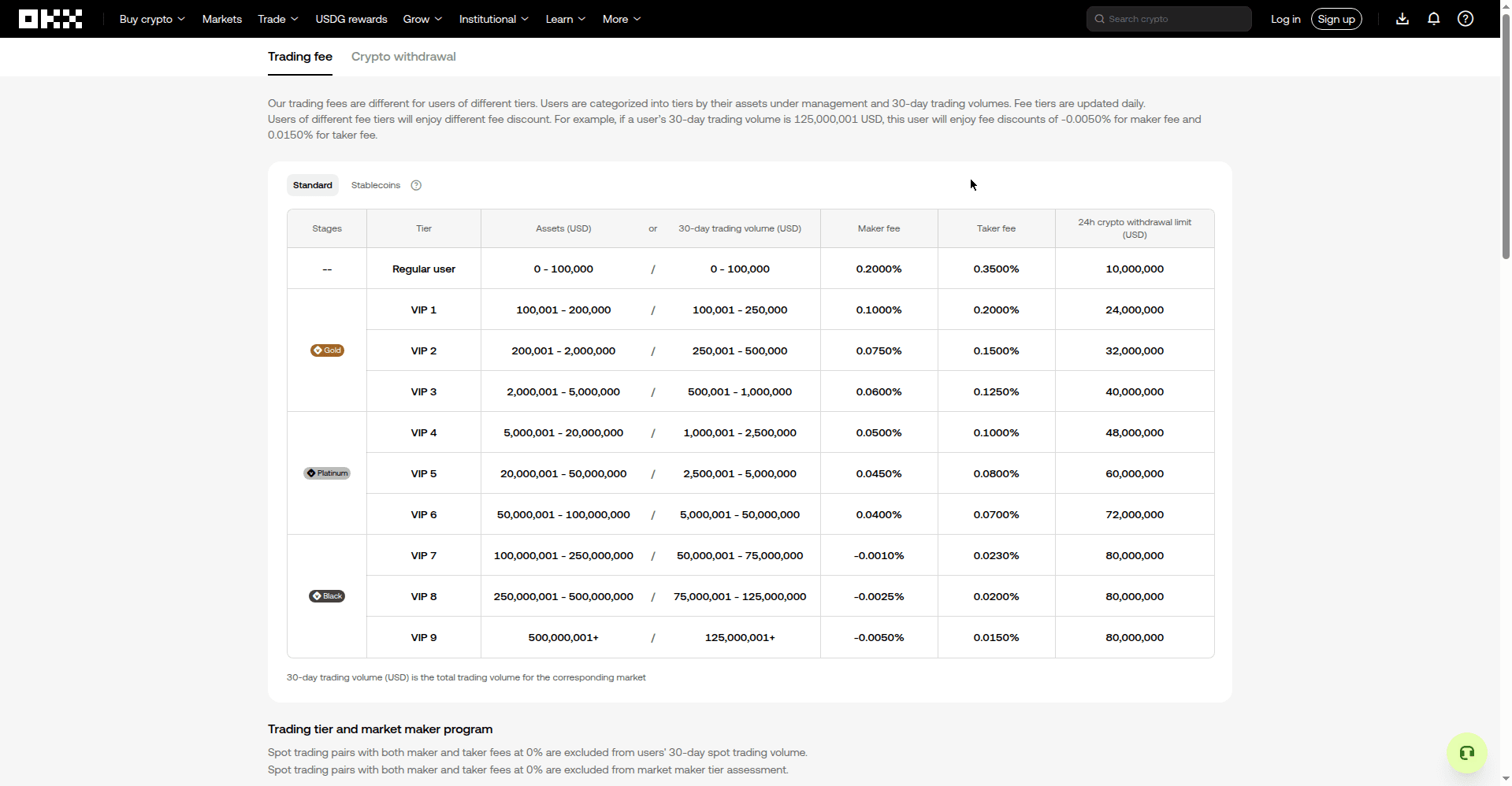Click VIP 5 assets 20,000,001 - 50,000,000
Image resolution: width=1512 pixels, height=786 pixels.
pos(563,473)
